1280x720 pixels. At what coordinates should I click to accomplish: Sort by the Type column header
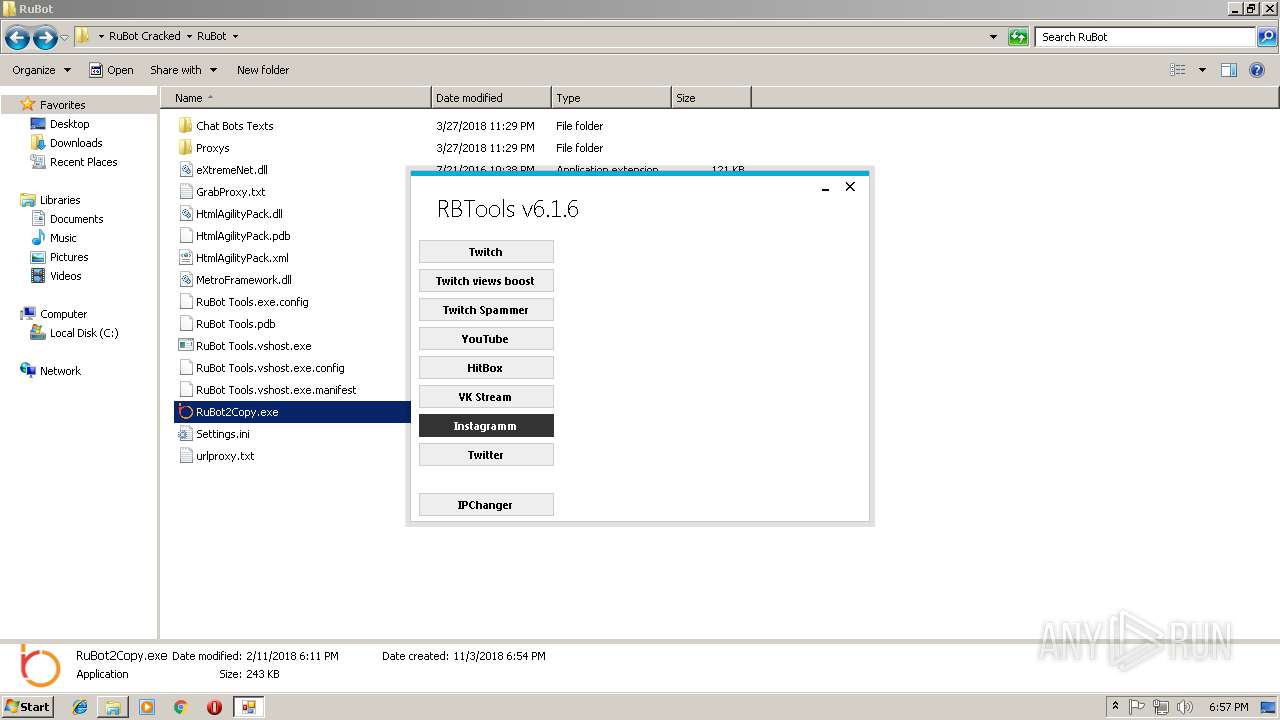coord(611,98)
